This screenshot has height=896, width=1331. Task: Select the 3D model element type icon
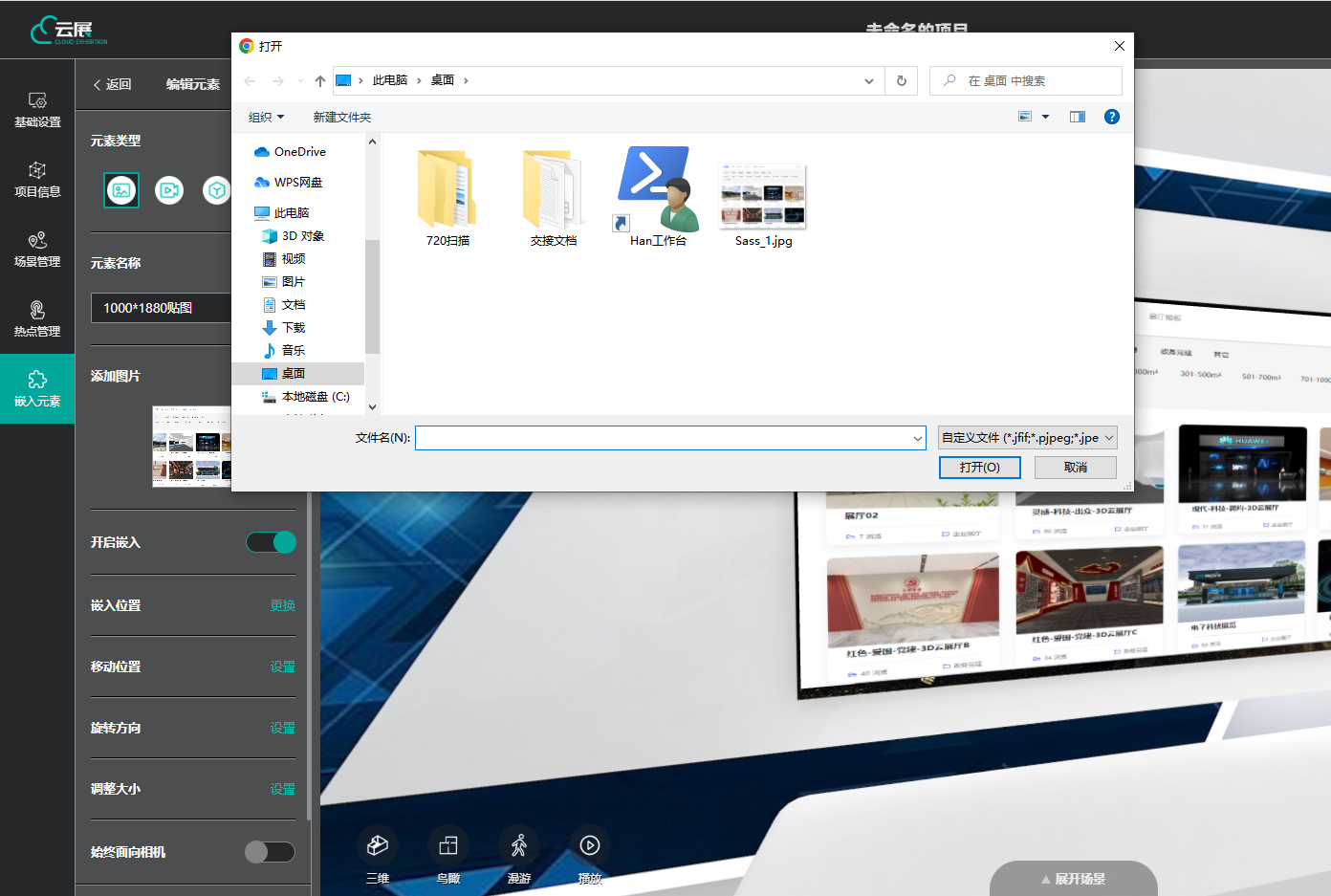click(217, 190)
